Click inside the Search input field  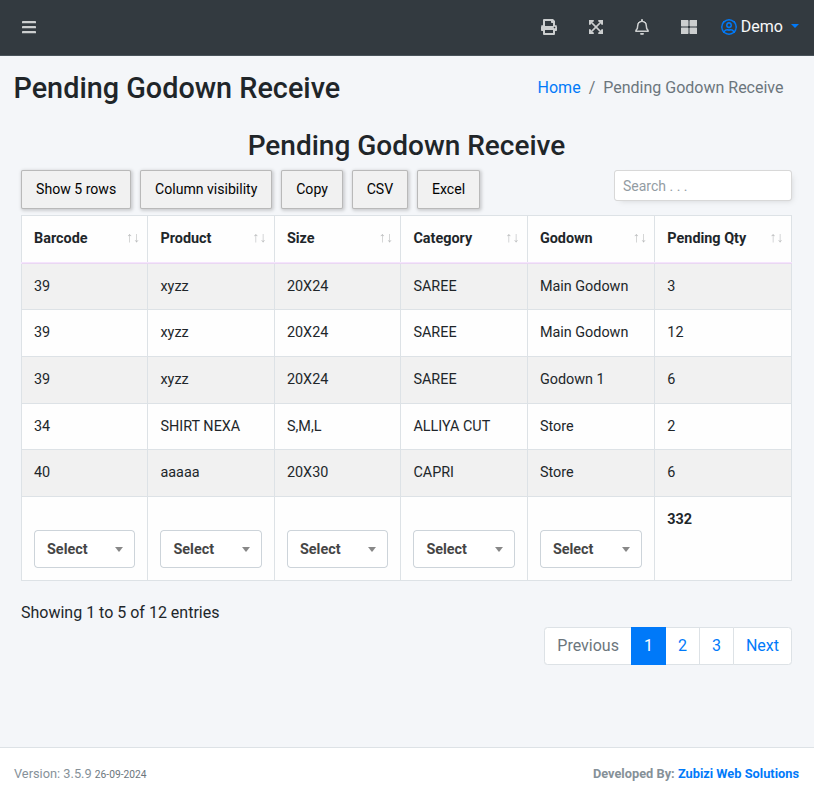tap(702, 186)
